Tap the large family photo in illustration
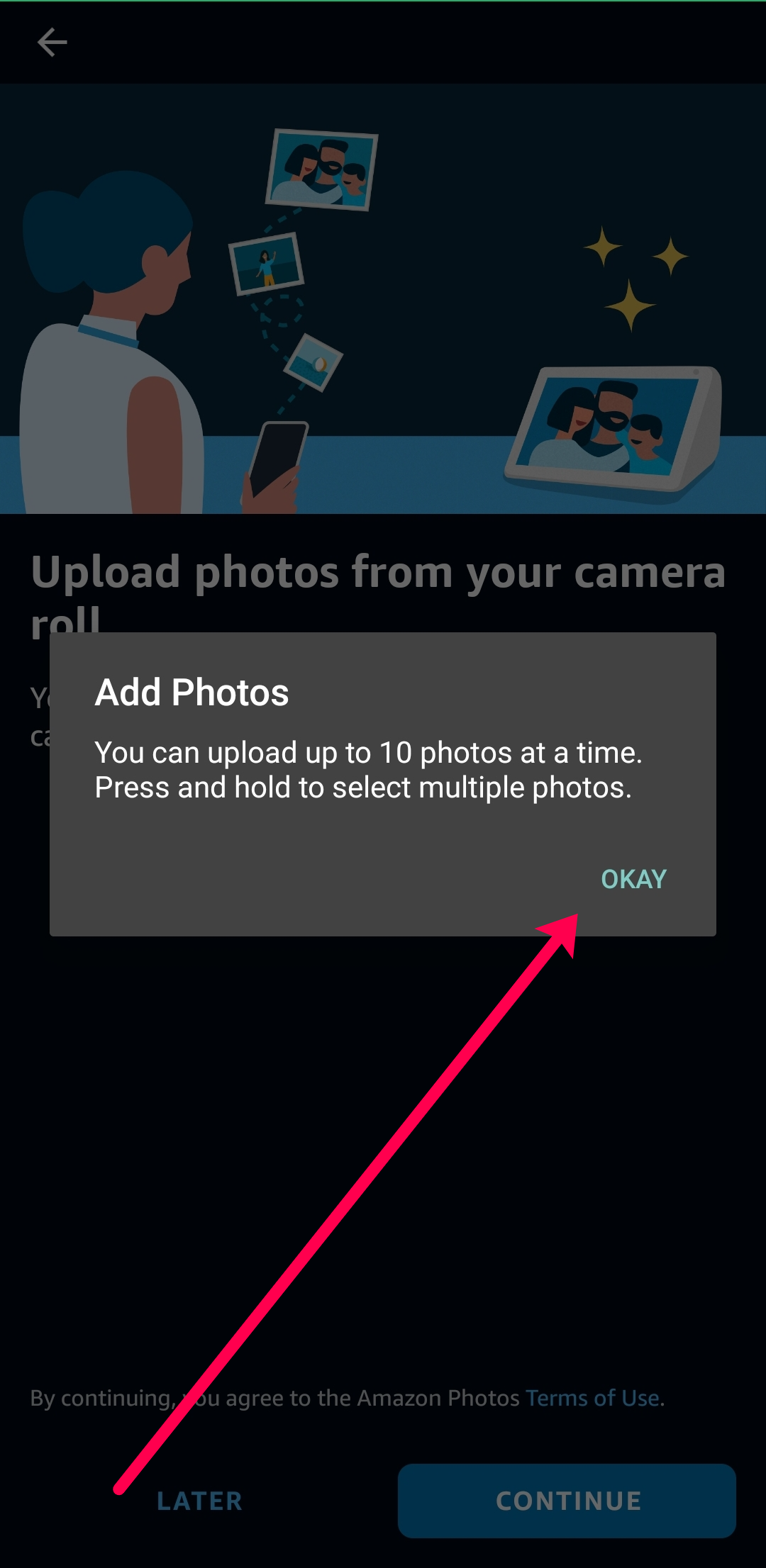 tap(322, 169)
